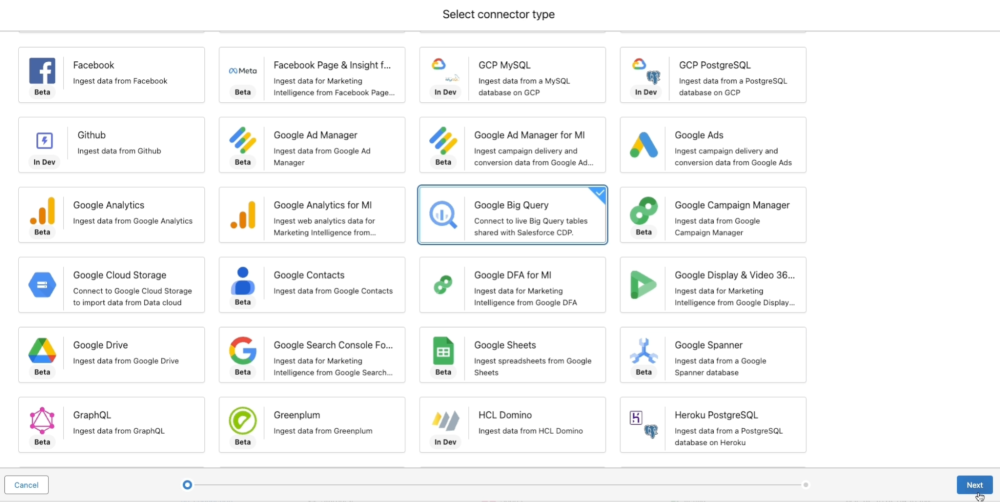1000x502 pixels.
Task: Select the Google Analytics bar chart icon
Action: point(42,211)
